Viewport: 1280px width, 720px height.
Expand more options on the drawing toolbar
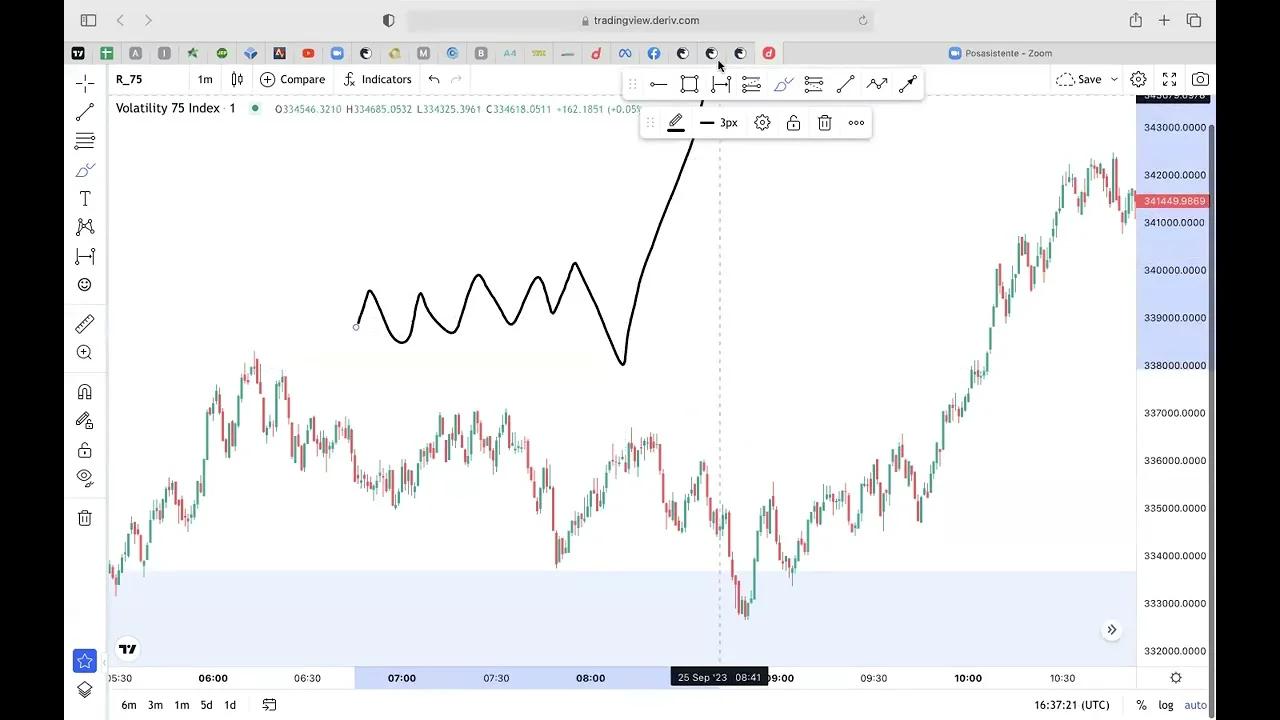point(855,122)
